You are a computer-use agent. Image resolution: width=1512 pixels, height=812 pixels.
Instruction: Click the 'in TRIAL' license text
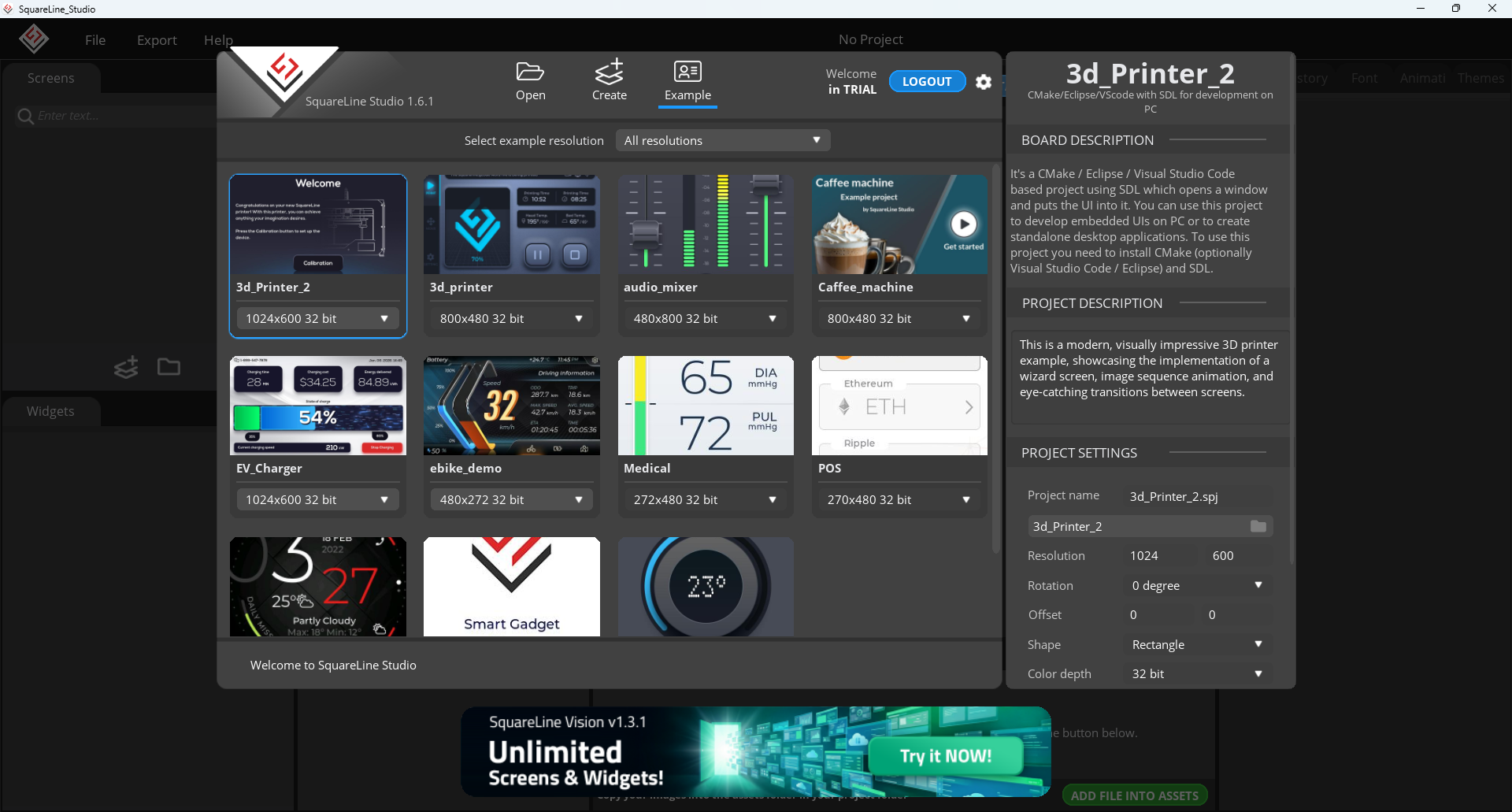point(852,90)
